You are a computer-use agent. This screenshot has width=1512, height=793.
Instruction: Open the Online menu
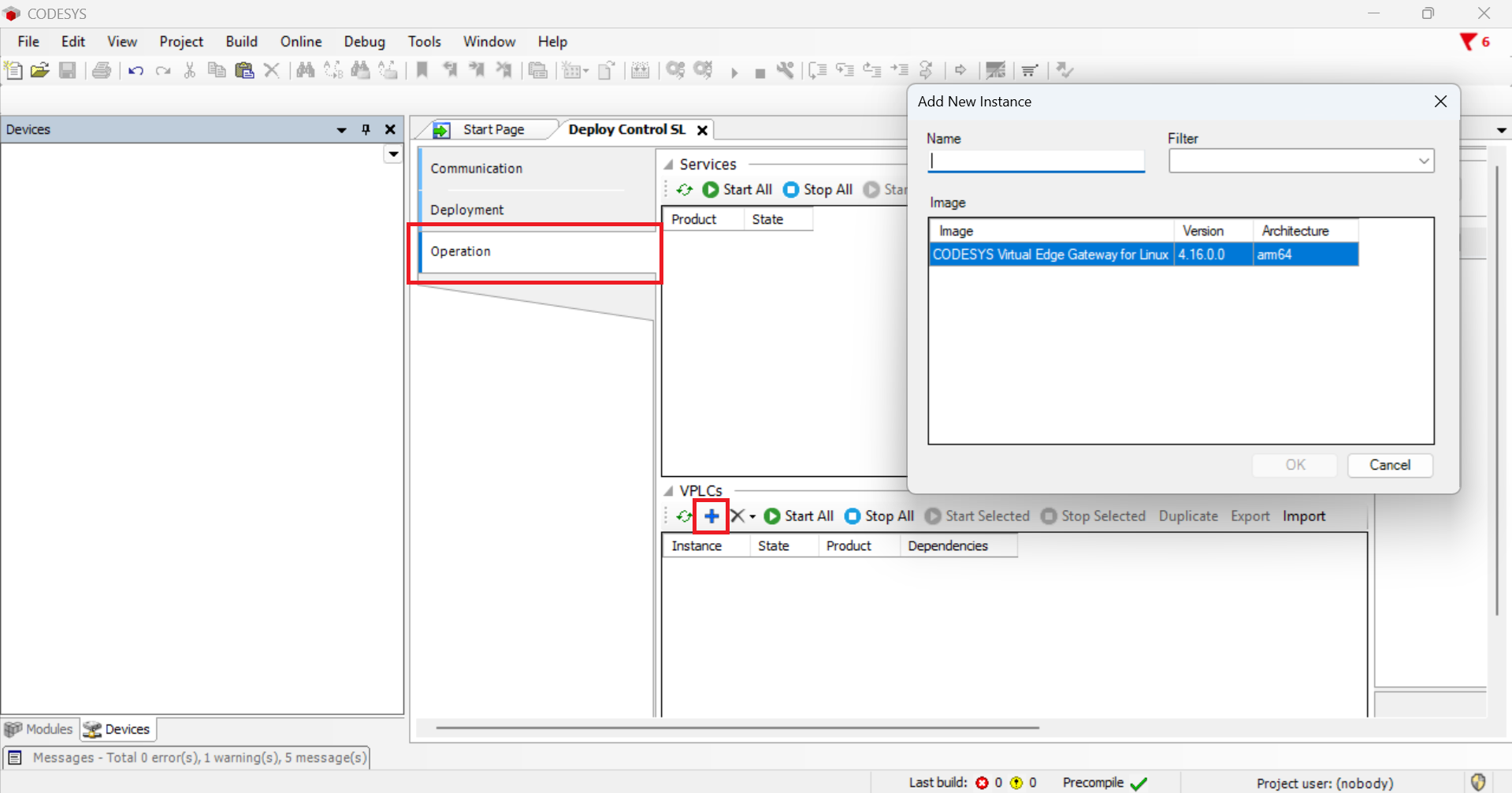point(300,41)
